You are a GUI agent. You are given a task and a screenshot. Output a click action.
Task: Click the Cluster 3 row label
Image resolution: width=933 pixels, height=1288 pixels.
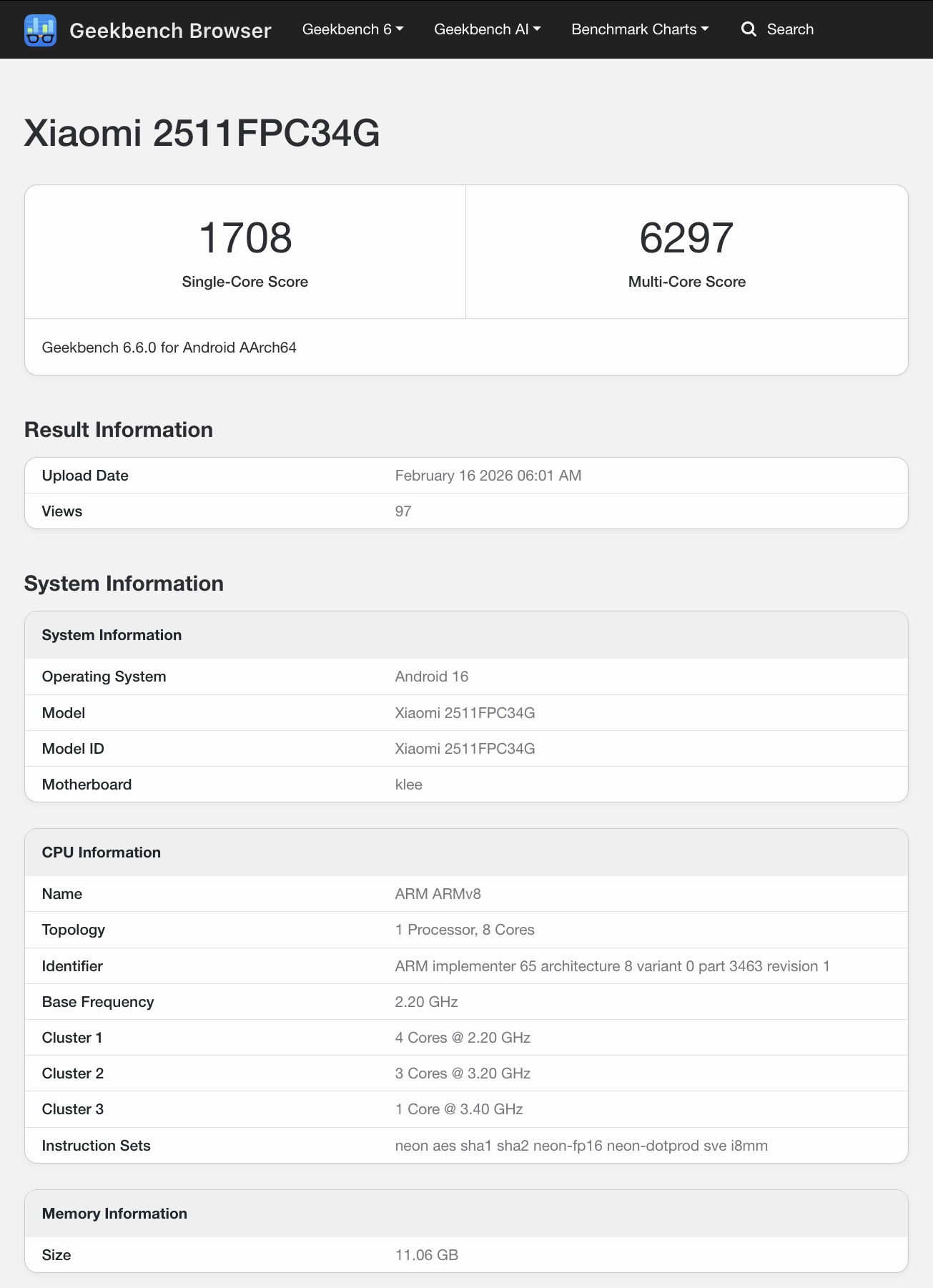(x=73, y=1109)
